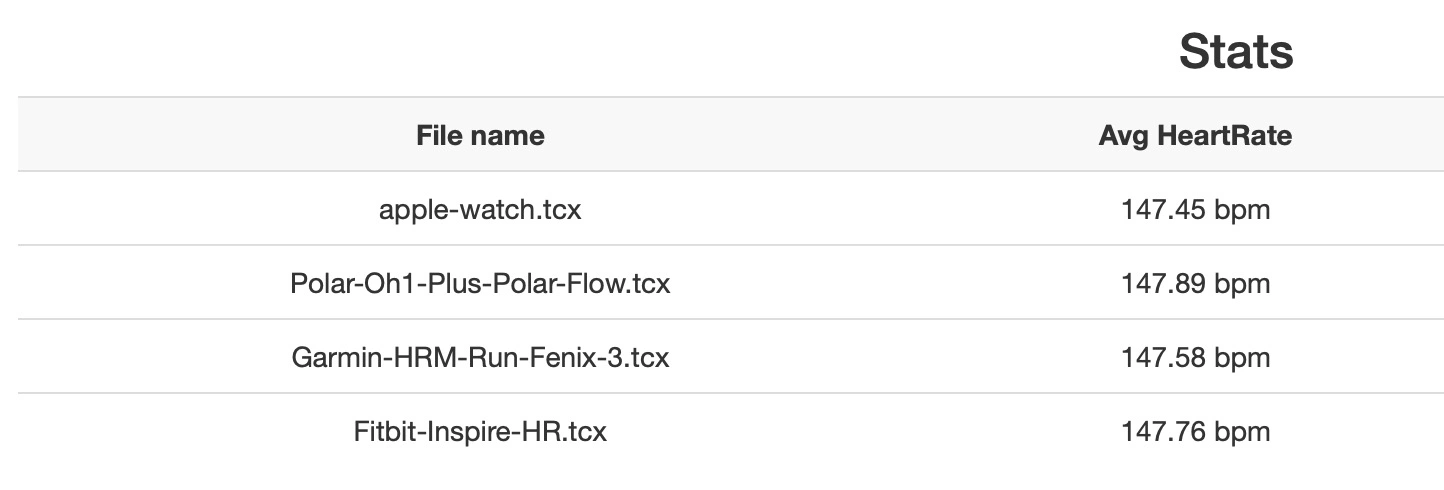Click the 147.58 bpm heart rate value
Screen dimensions: 1444x490
[1195, 358]
